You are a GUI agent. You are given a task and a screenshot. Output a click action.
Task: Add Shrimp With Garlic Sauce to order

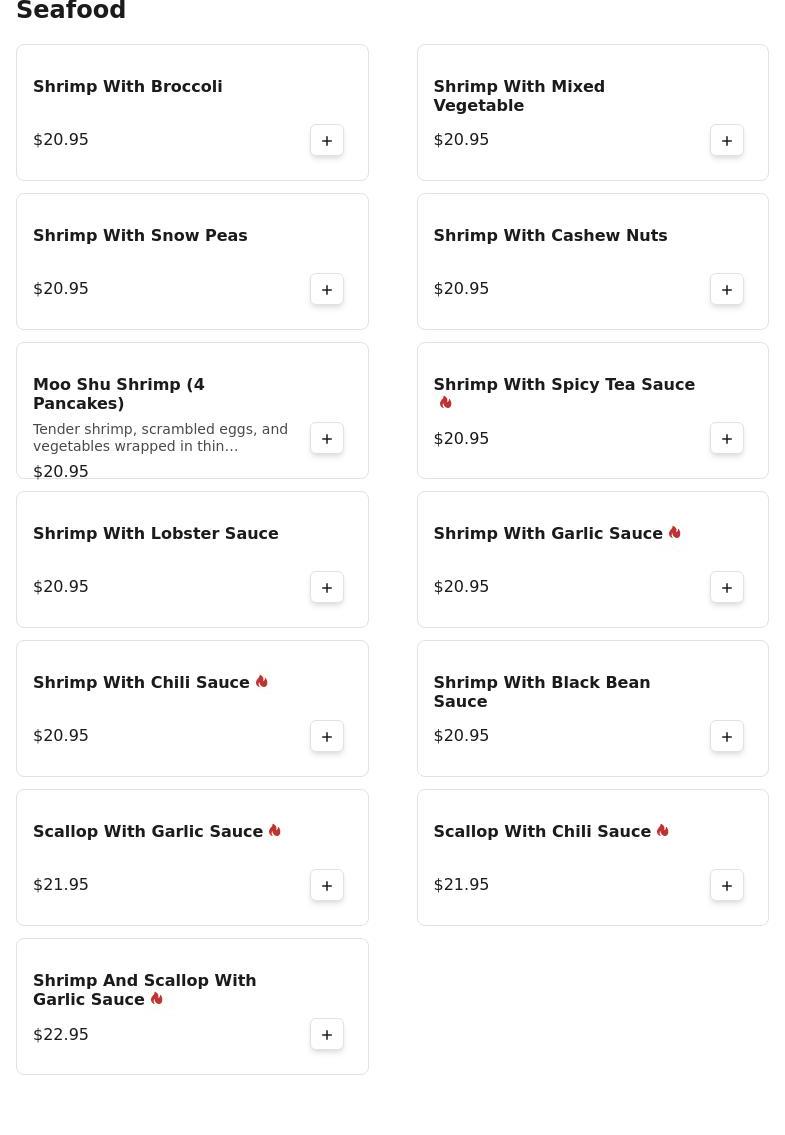[x=727, y=588]
